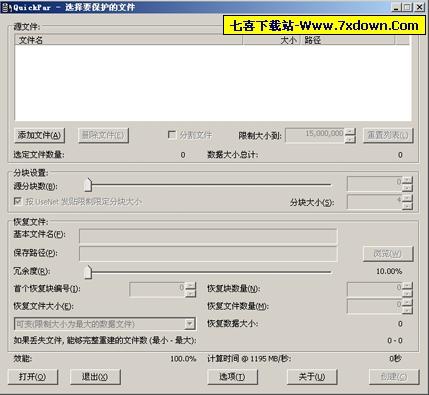Click the 冗余度 slider handle

pyautogui.click(x=88, y=272)
